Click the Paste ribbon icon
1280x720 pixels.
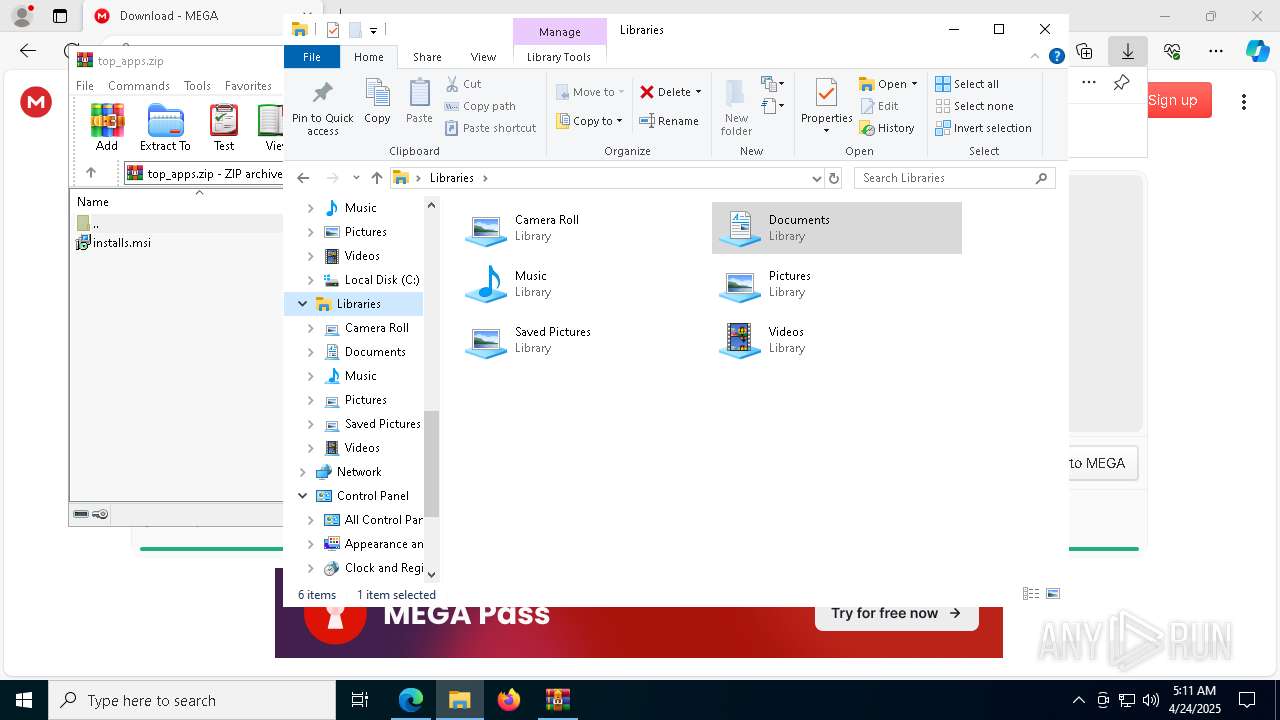point(419,94)
